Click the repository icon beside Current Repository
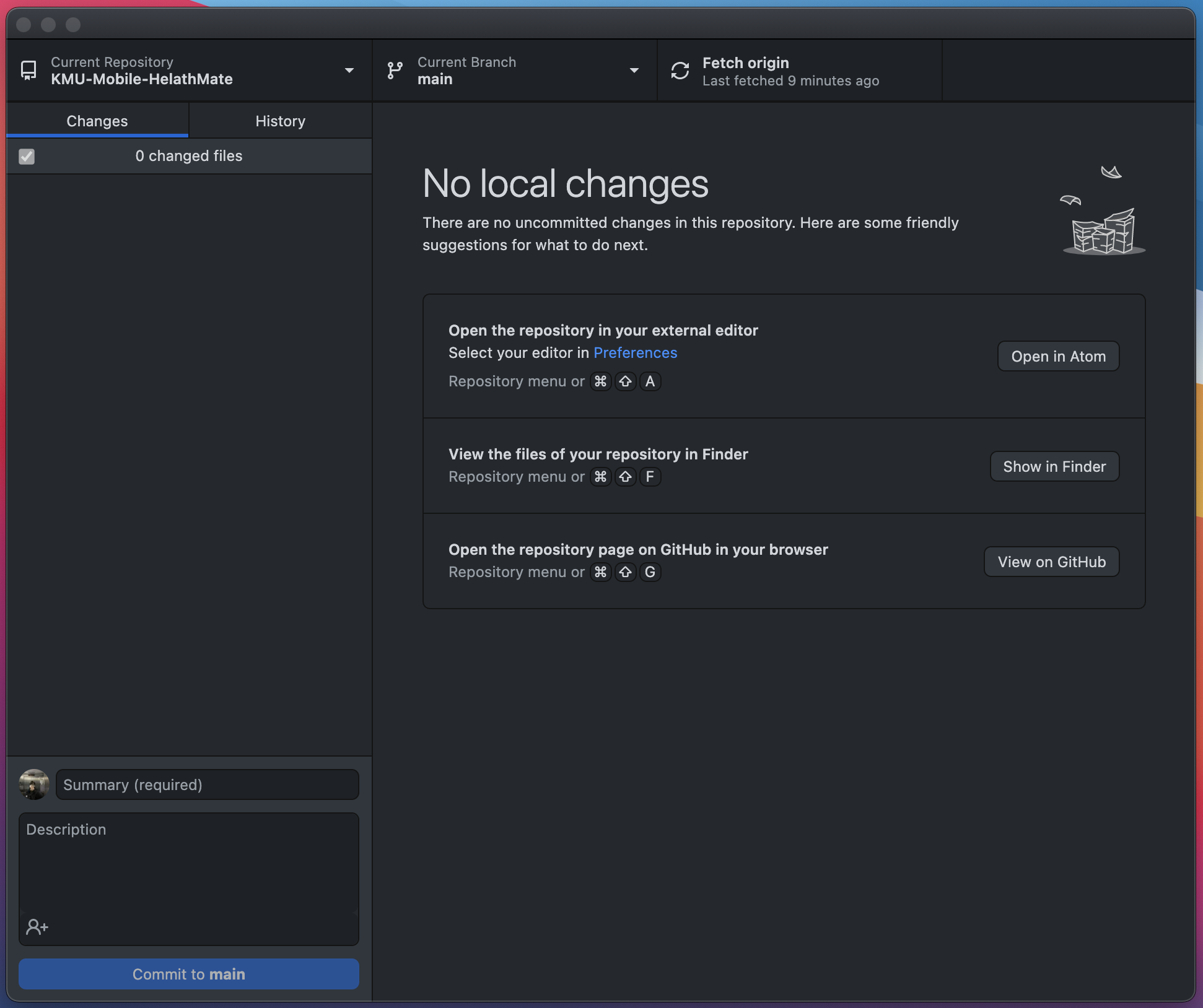1203x1008 pixels. click(28, 71)
